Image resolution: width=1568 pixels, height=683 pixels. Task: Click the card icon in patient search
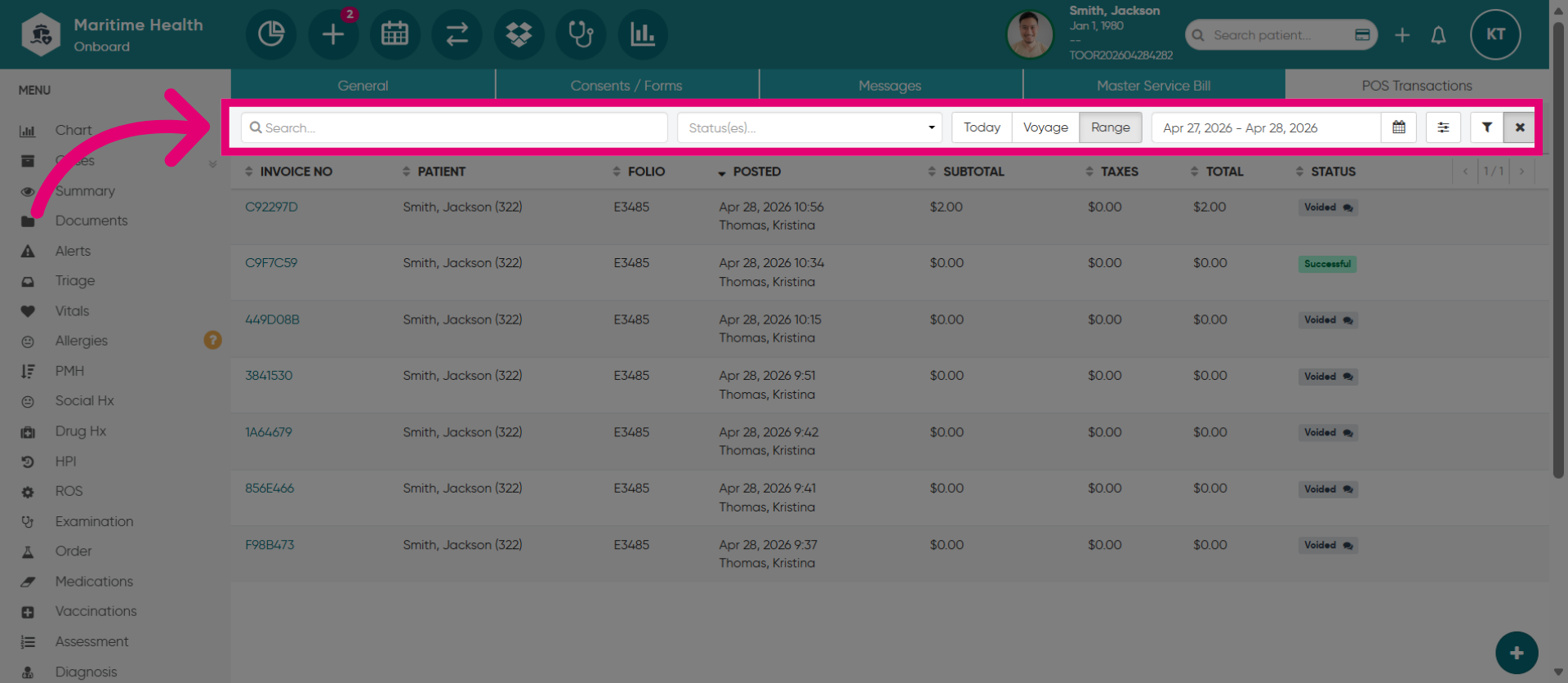click(1362, 34)
